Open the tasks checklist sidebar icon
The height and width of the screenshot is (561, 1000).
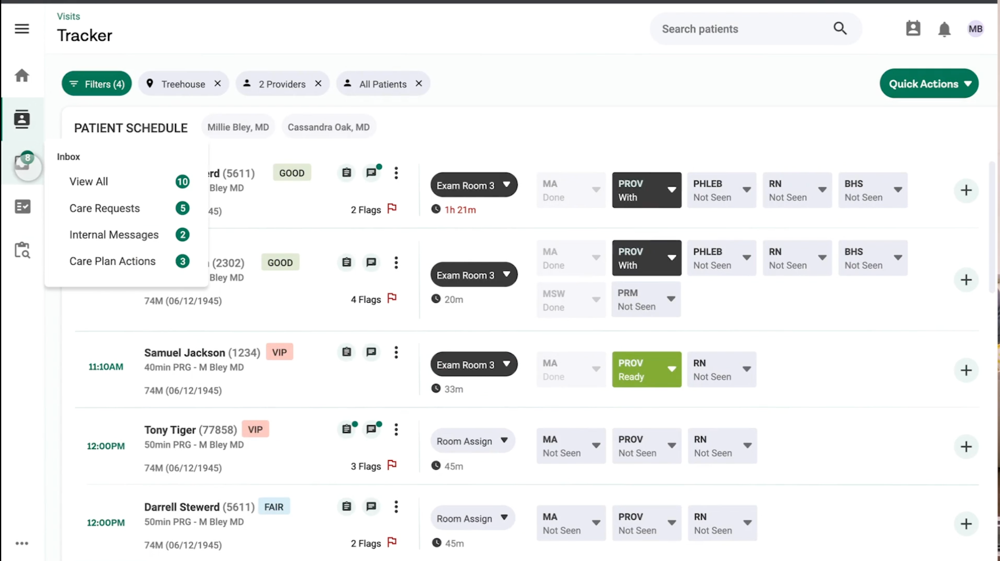22,207
